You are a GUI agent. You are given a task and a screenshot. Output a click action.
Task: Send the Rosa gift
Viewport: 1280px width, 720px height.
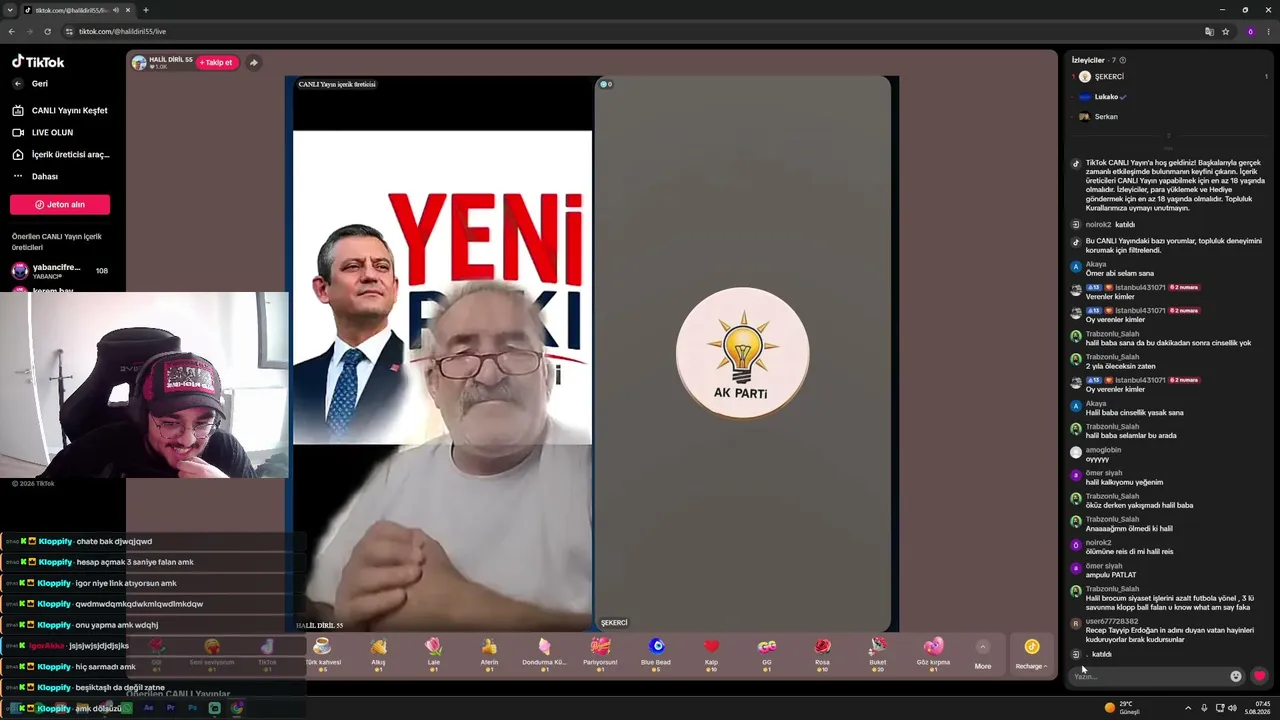pyautogui.click(x=822, y=652)
